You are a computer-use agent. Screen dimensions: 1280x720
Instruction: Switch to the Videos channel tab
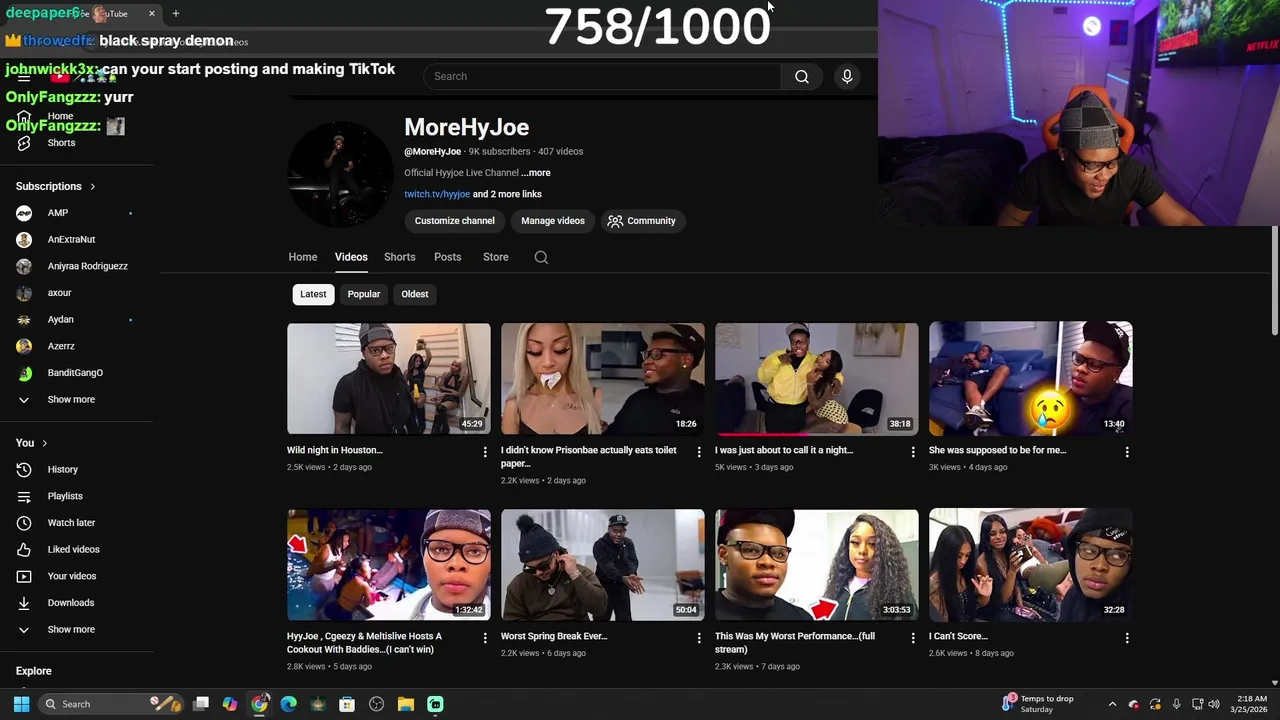pos(351,257)
